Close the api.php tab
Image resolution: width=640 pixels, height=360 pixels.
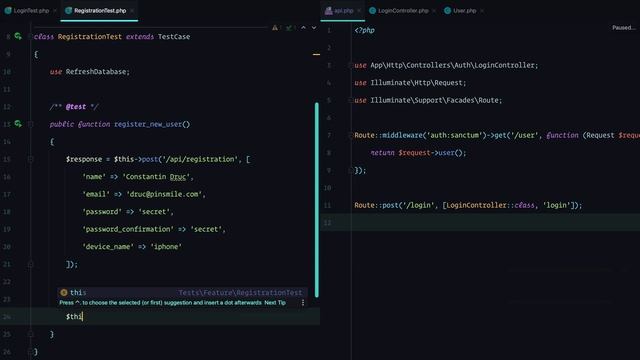pyautogui.click(x=359, y=11)
